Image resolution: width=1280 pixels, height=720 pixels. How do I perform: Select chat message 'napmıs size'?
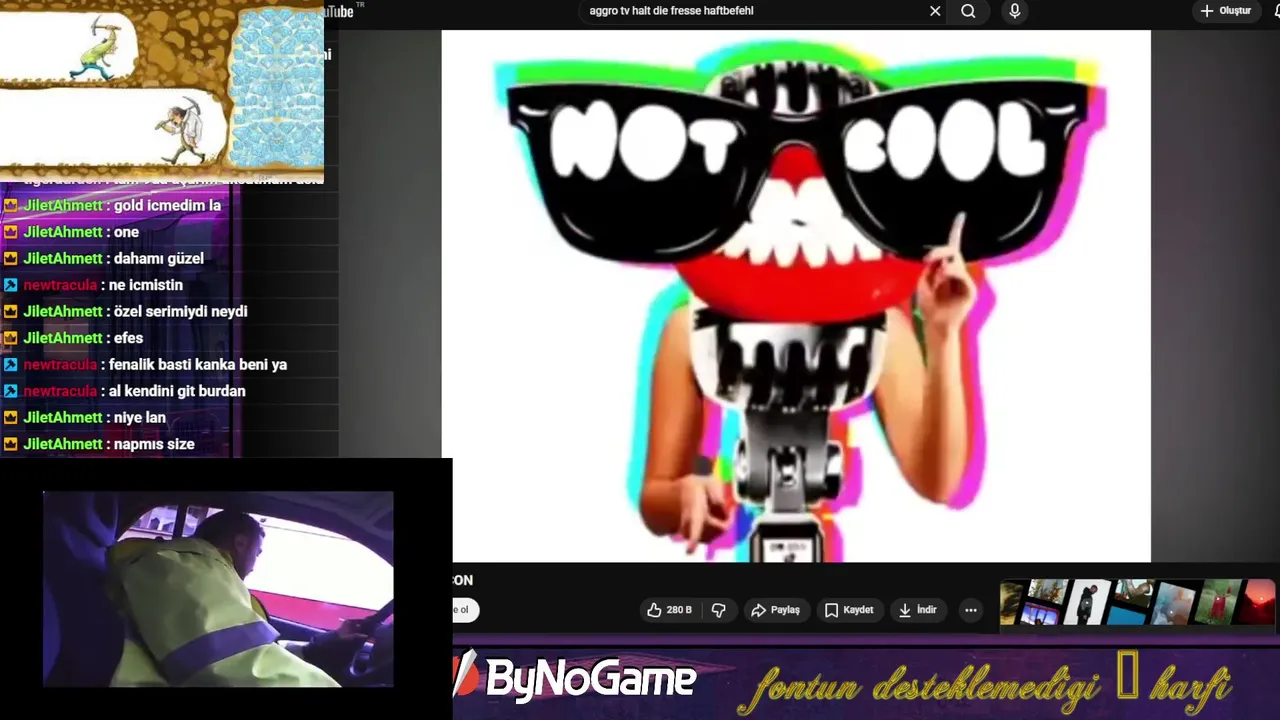tap(154, 444)
